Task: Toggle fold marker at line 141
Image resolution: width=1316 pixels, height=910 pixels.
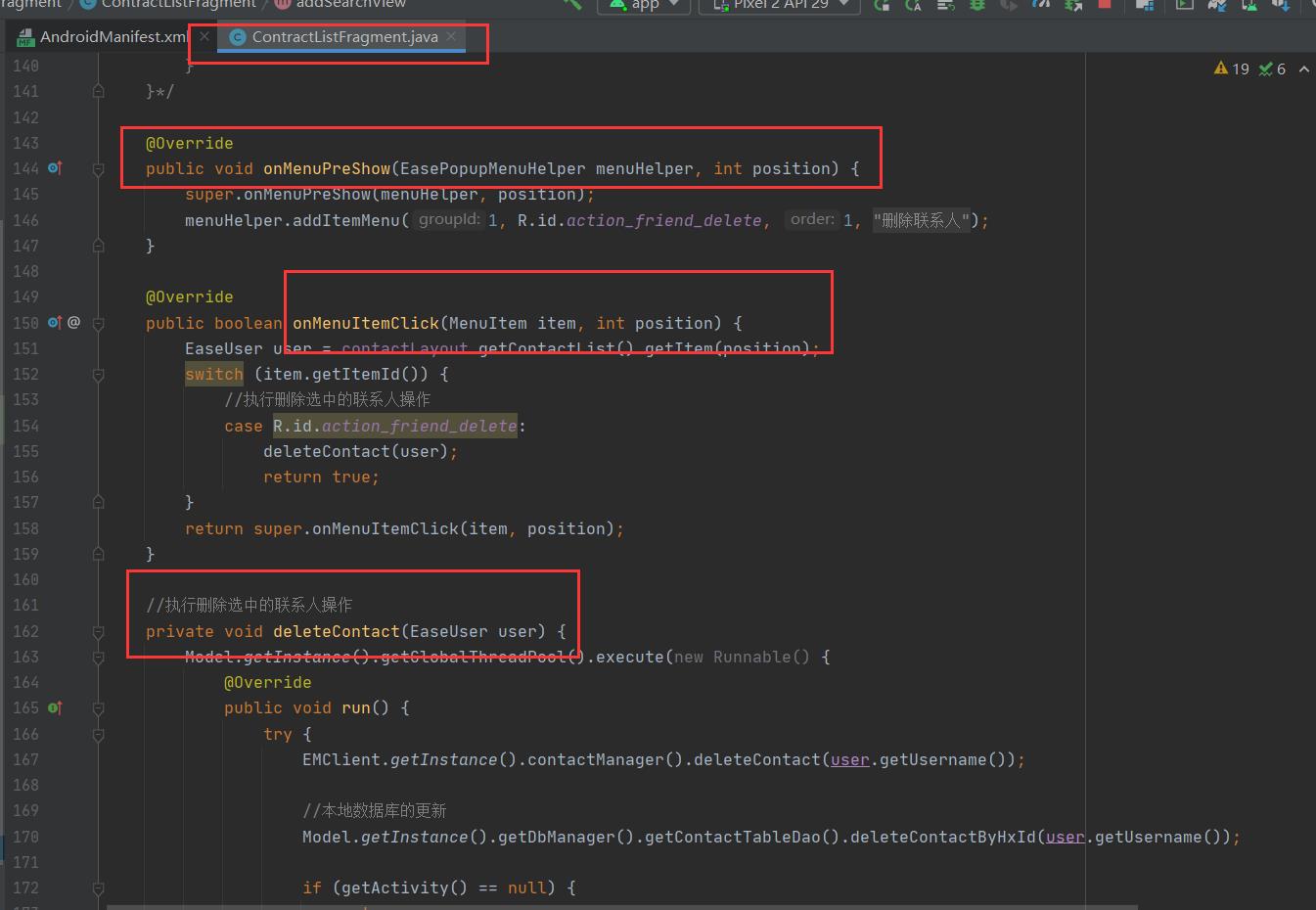Action: coord(98,91)
